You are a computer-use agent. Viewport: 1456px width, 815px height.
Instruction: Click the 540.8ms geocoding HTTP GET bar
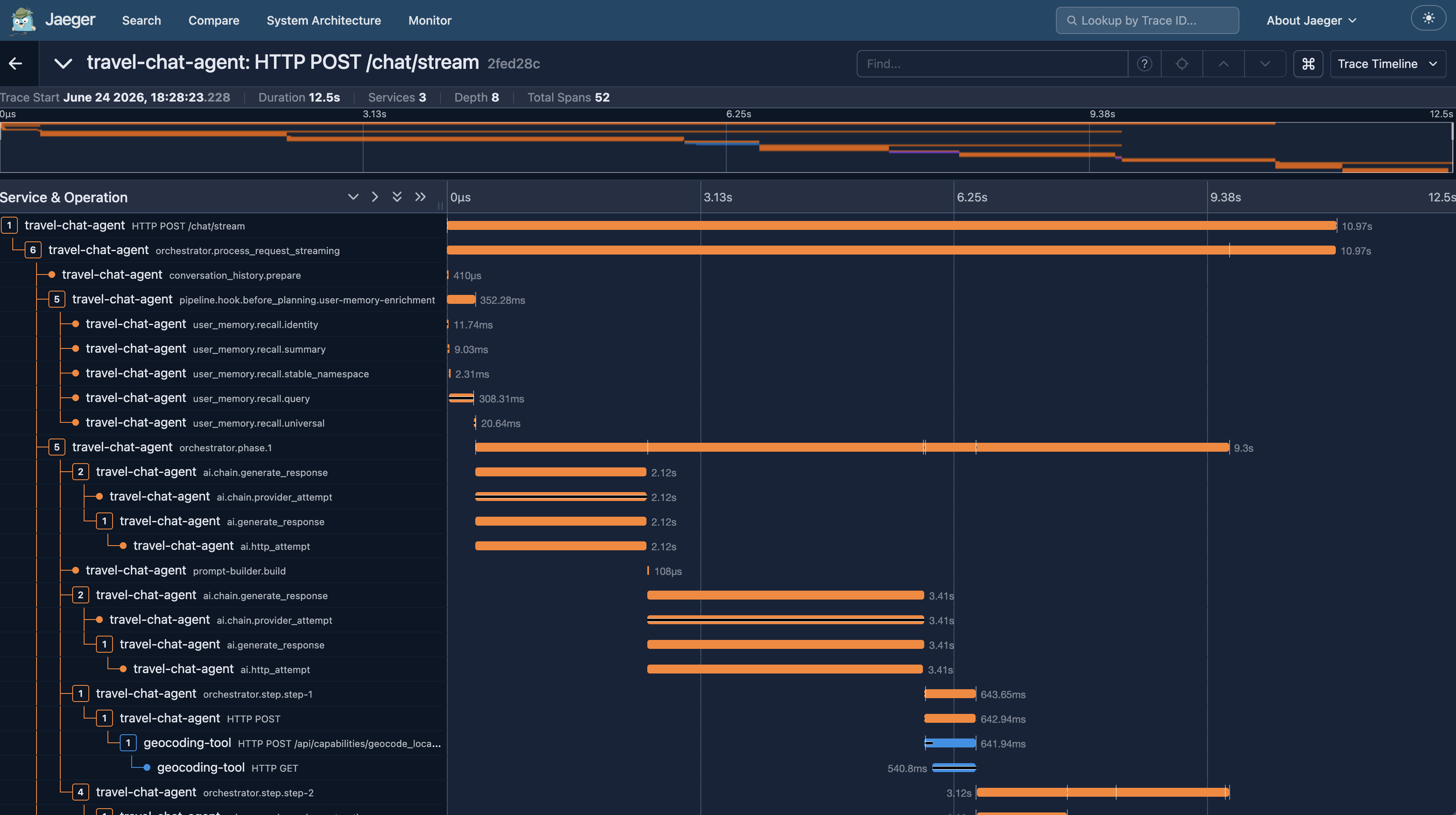(x=954, y=768)
